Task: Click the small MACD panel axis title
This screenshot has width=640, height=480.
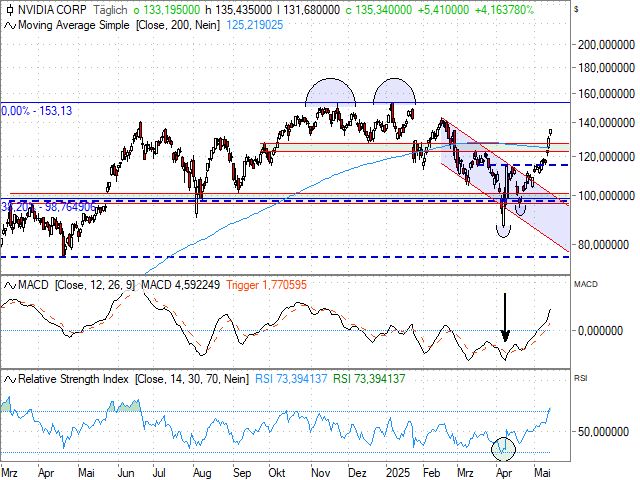Action: pos(586,284)
